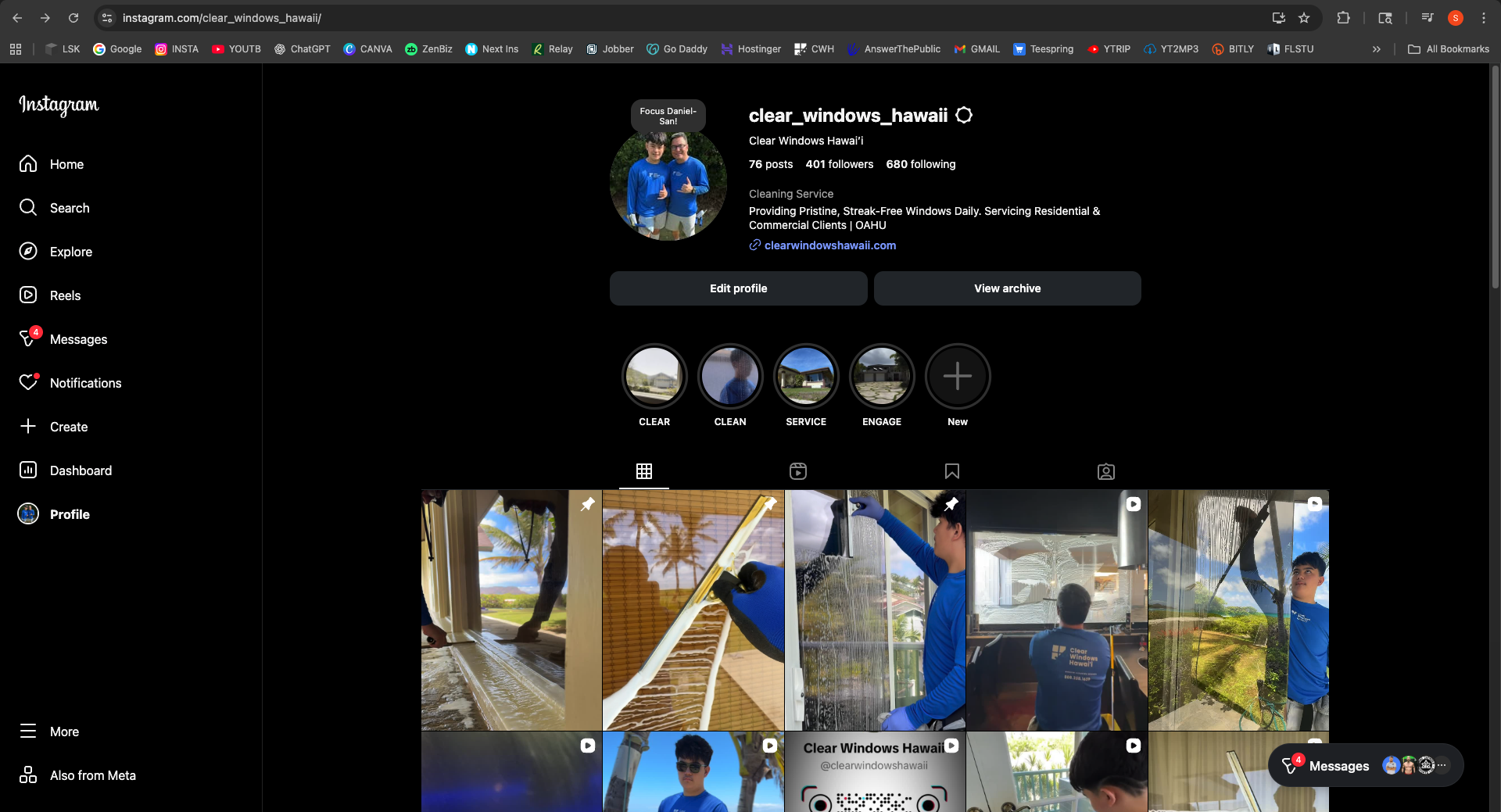Click the Instagram wordmark logo
1501x812 pixels.
point(58,106)
